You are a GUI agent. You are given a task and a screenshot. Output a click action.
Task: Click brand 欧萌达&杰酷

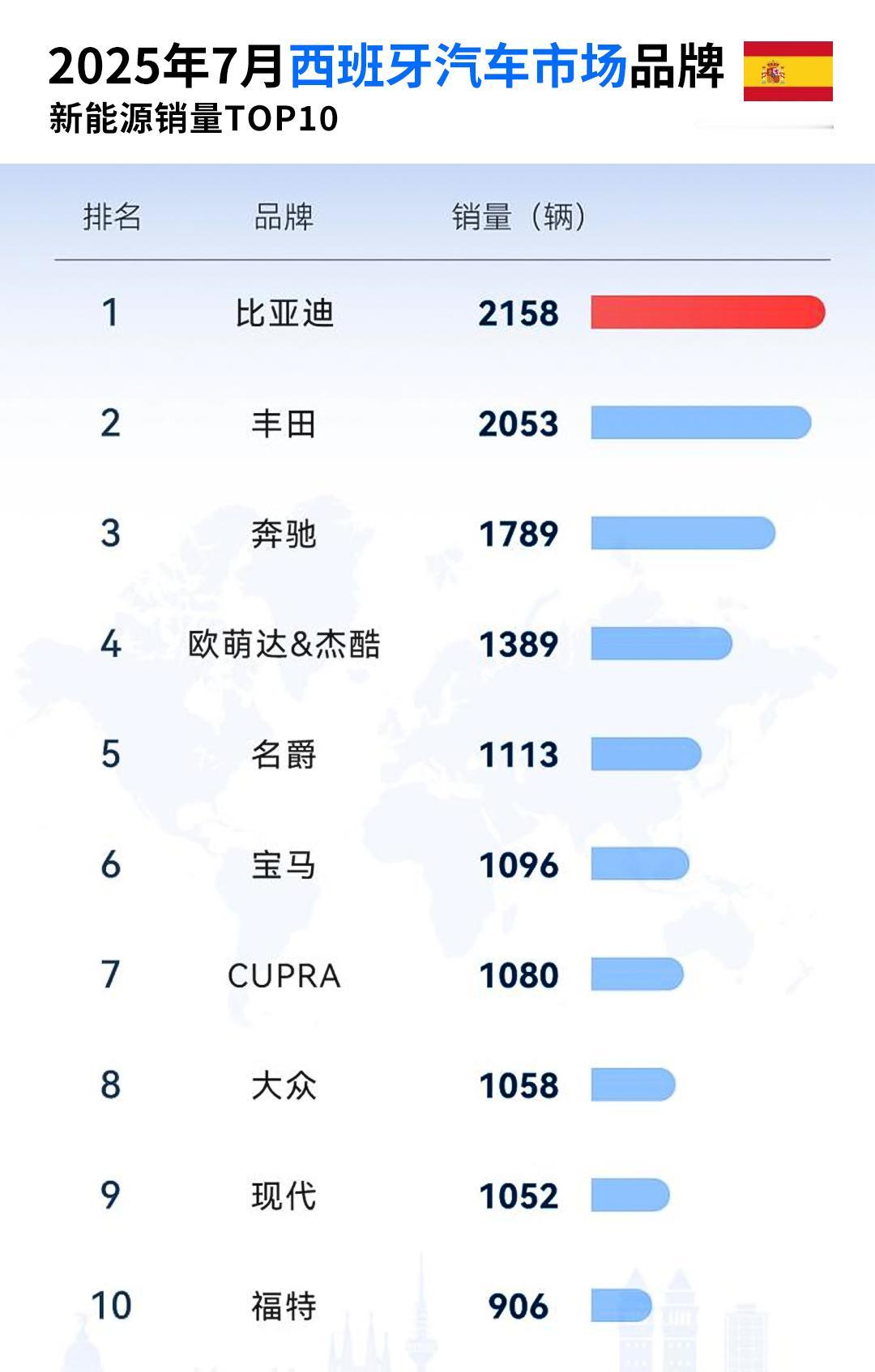tap(284, 645)
